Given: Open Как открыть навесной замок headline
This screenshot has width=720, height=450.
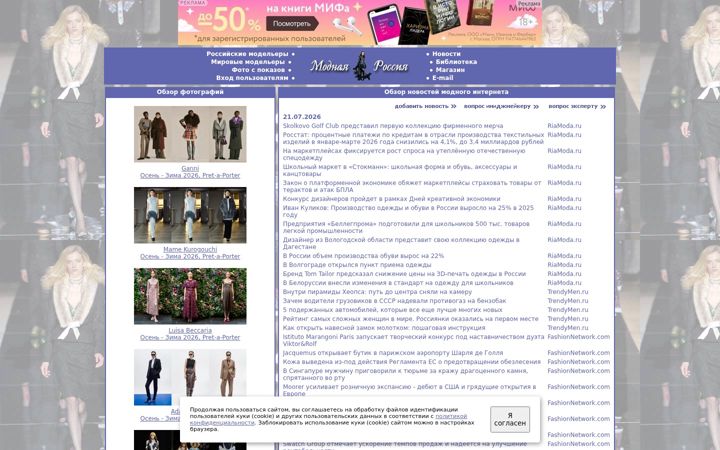Looking at the screenshot, I should (384, 328).
